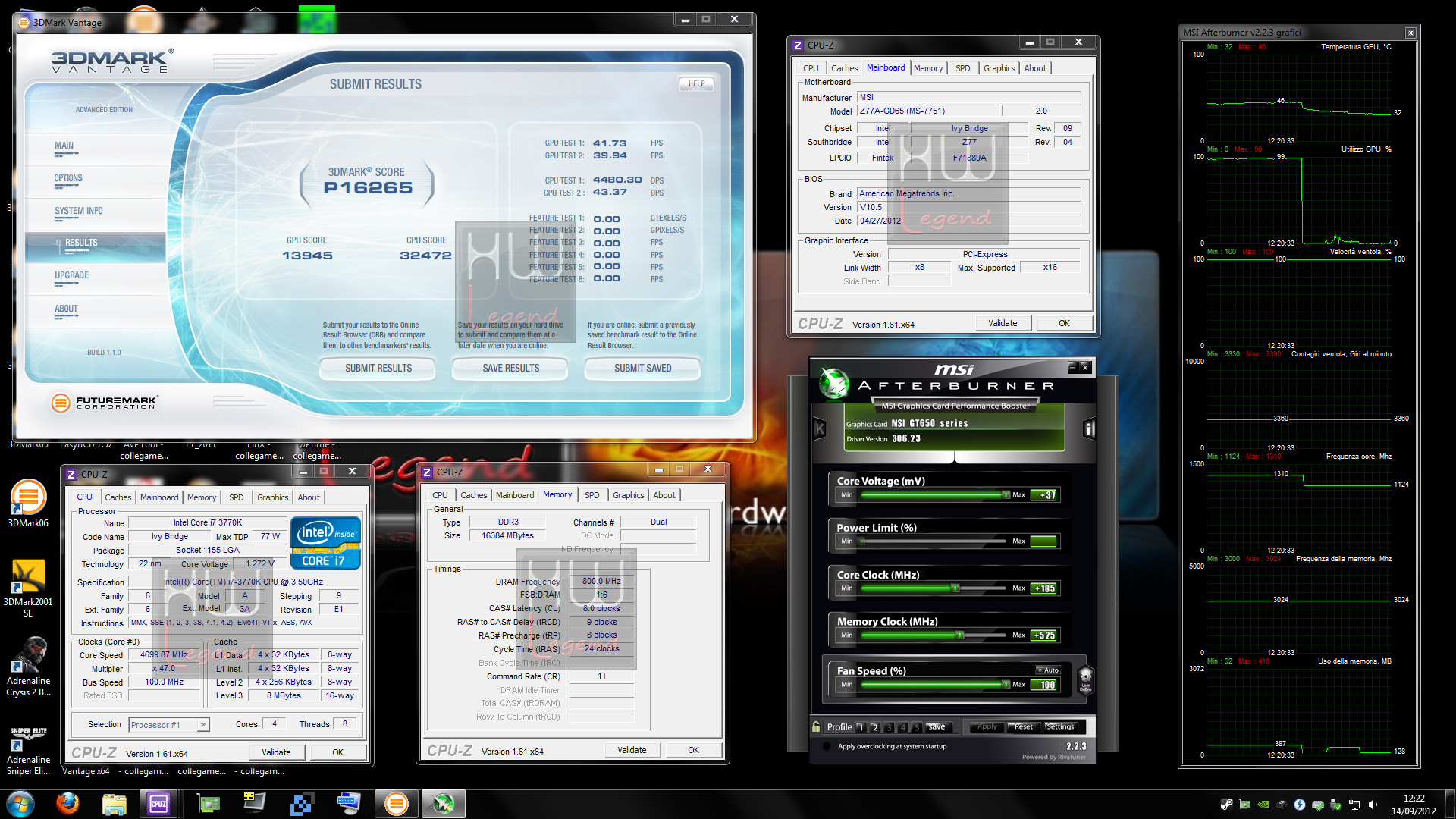This screenshot has height=819, width=1456.
Task: Click the FPS monitor 99 taskbar icon
Action: point(254,803)
